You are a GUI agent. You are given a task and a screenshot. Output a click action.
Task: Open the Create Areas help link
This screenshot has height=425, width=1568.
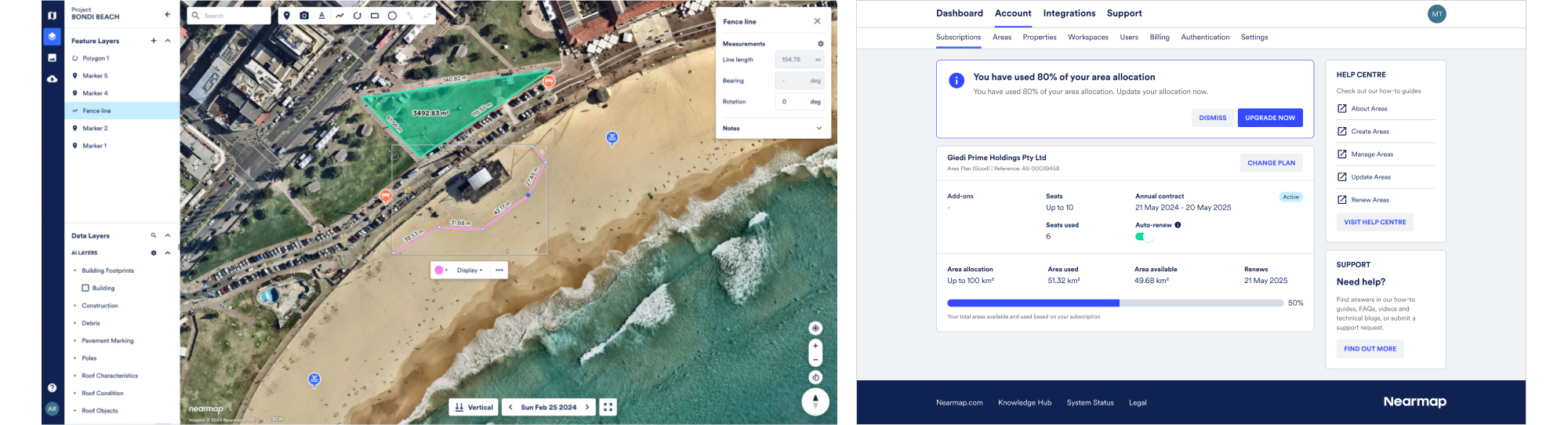[1370, 132]
